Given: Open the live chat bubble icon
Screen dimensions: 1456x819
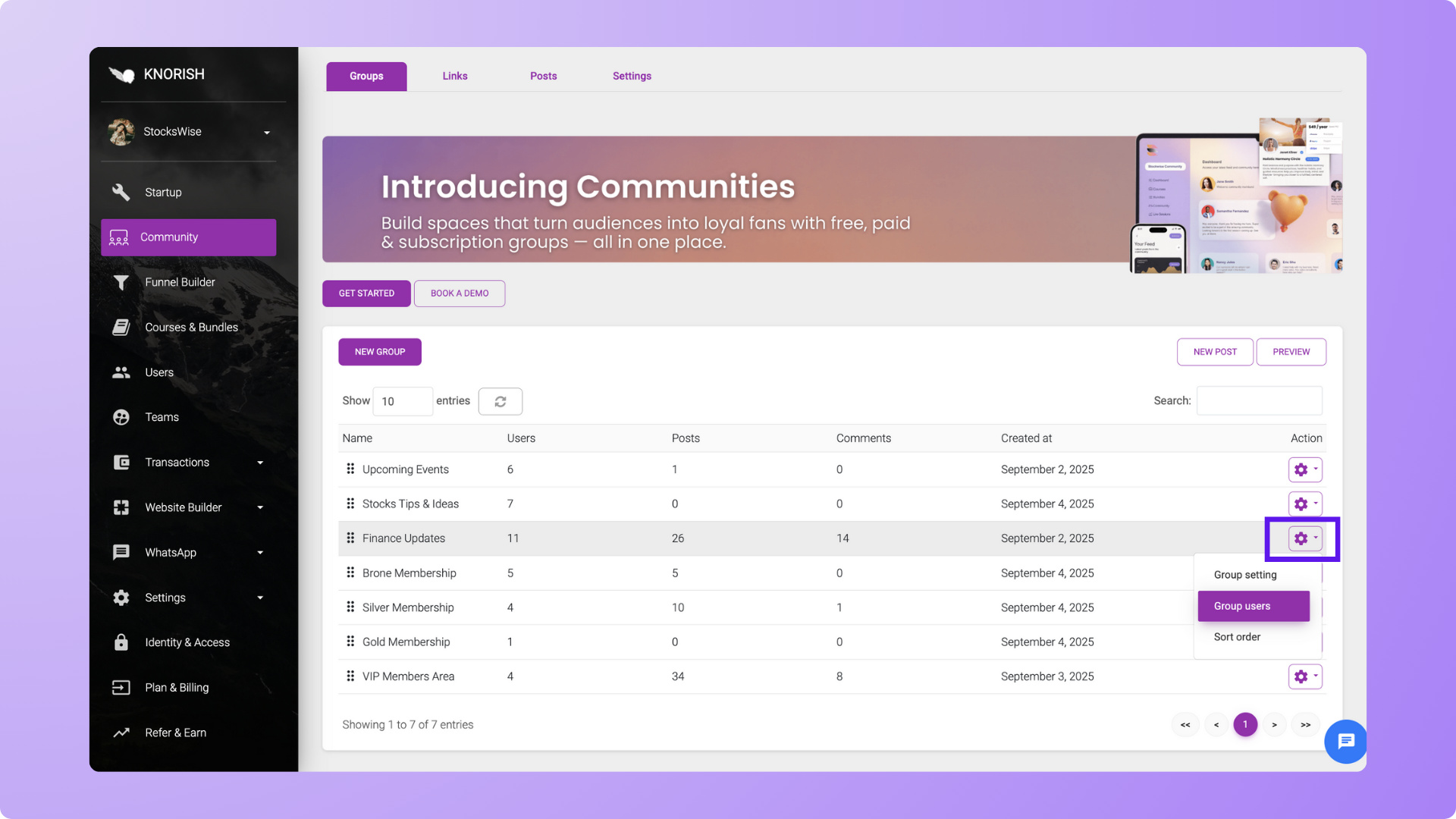Looking at the screenshot, I should pos(1345,741).
